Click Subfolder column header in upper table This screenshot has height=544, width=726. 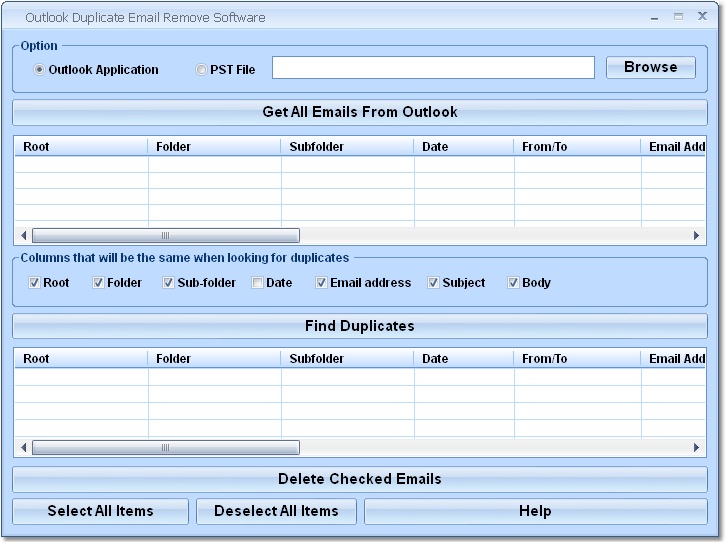pyautogui.click(x=347, y=147)
